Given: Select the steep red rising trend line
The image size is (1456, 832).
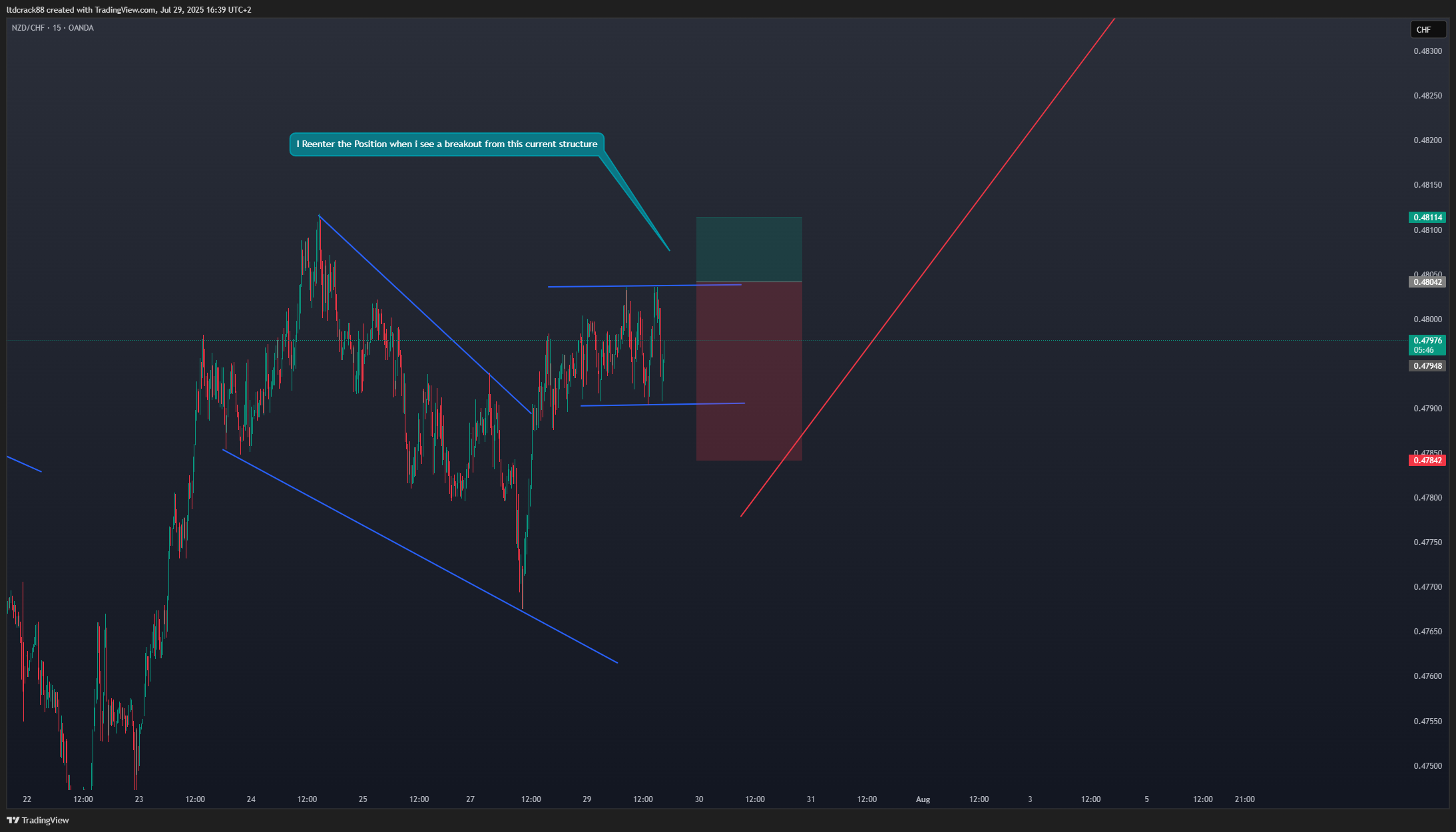Looking at the screenshot, I should click(x=927, y=267).
